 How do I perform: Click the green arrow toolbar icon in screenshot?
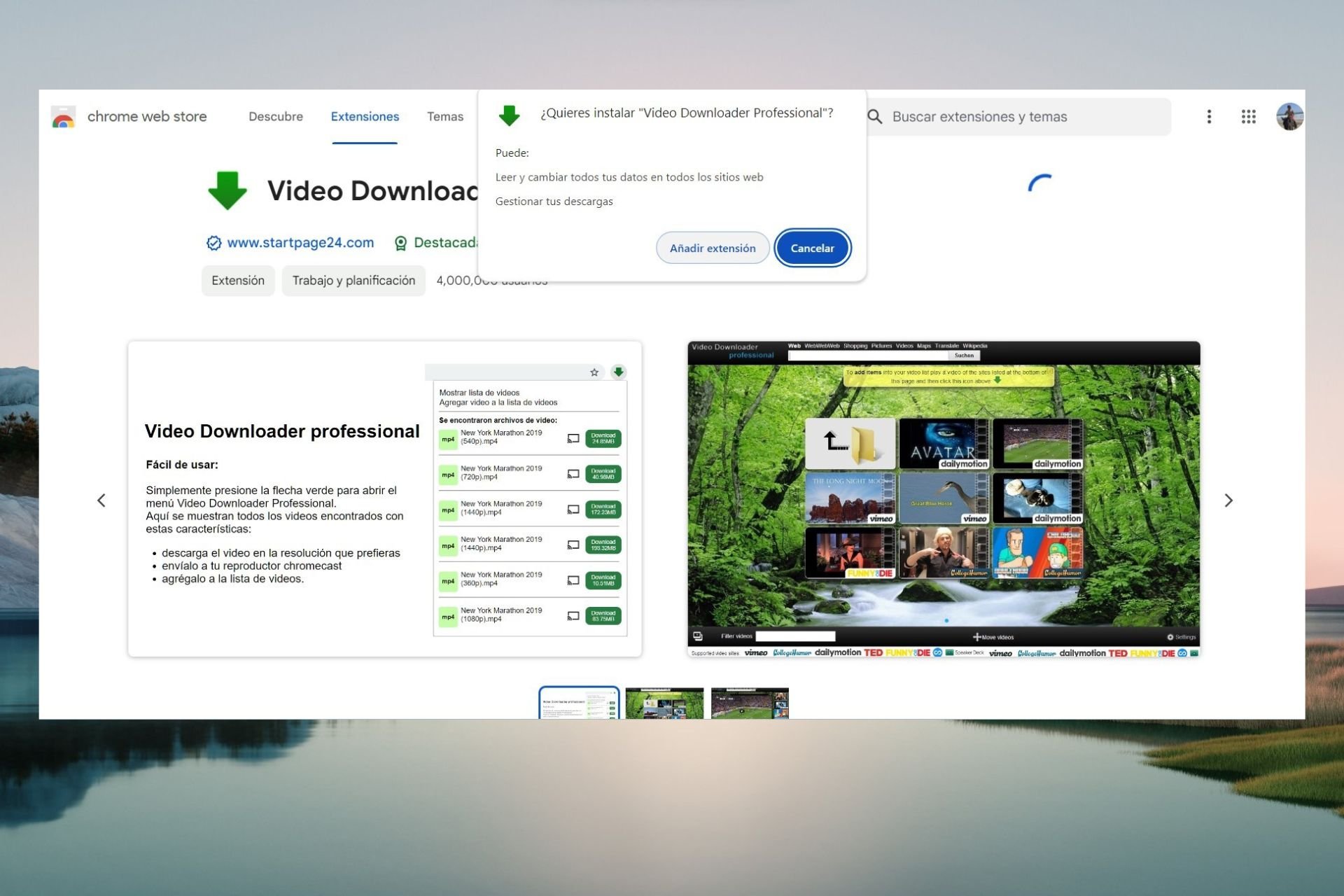point(618,372)
